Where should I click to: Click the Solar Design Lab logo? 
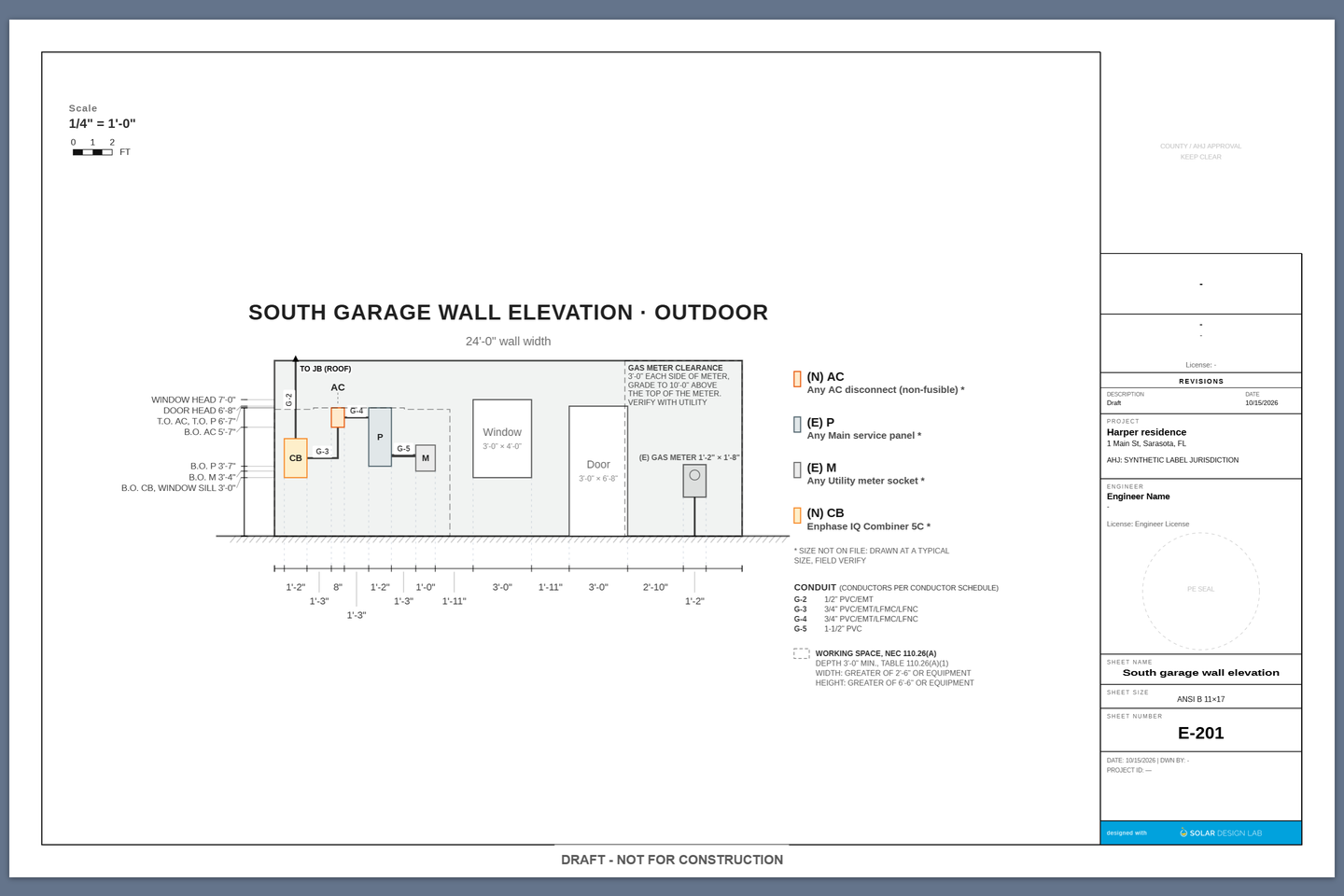pos(1221,833)
